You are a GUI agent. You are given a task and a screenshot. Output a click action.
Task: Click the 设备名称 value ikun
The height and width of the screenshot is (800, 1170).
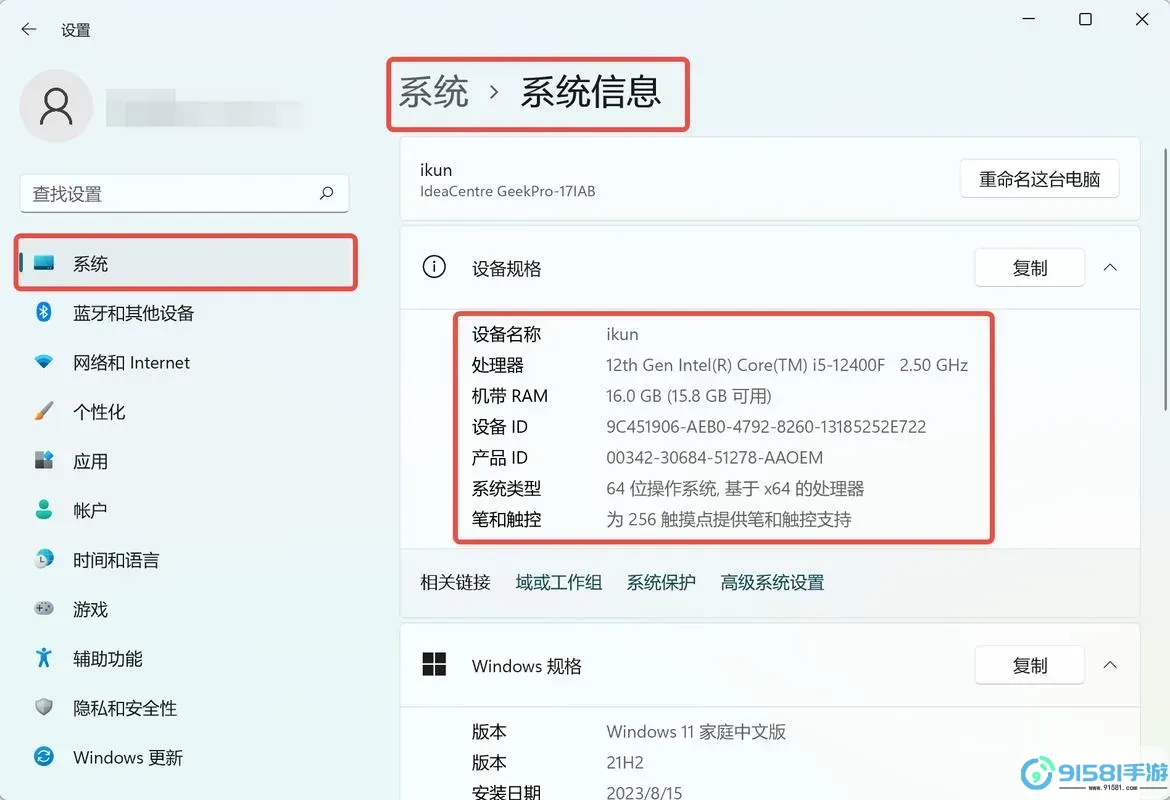[622, 334]
